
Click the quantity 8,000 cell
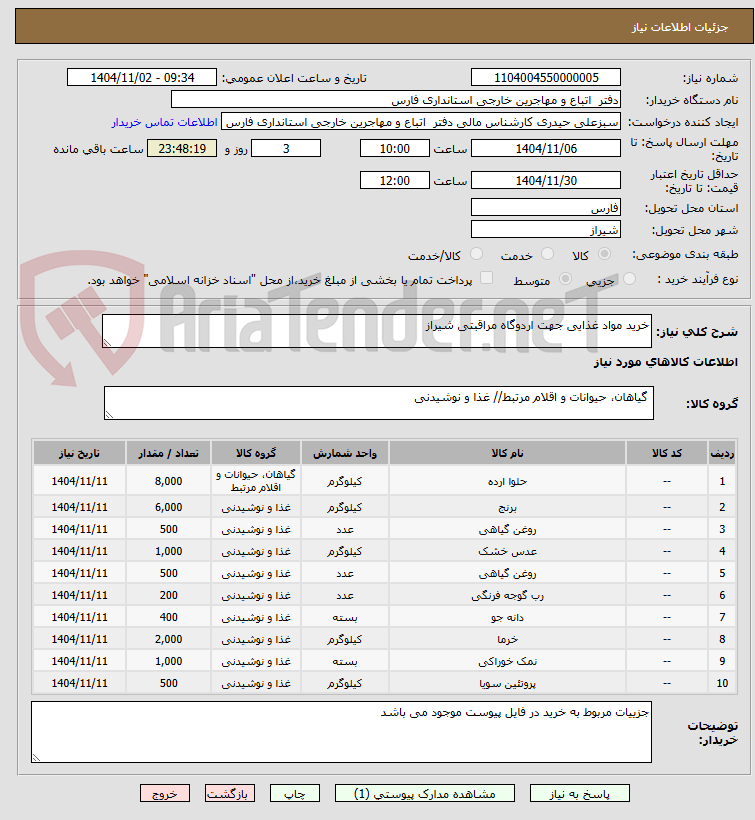pyautogui.click(x=168, y=481)
